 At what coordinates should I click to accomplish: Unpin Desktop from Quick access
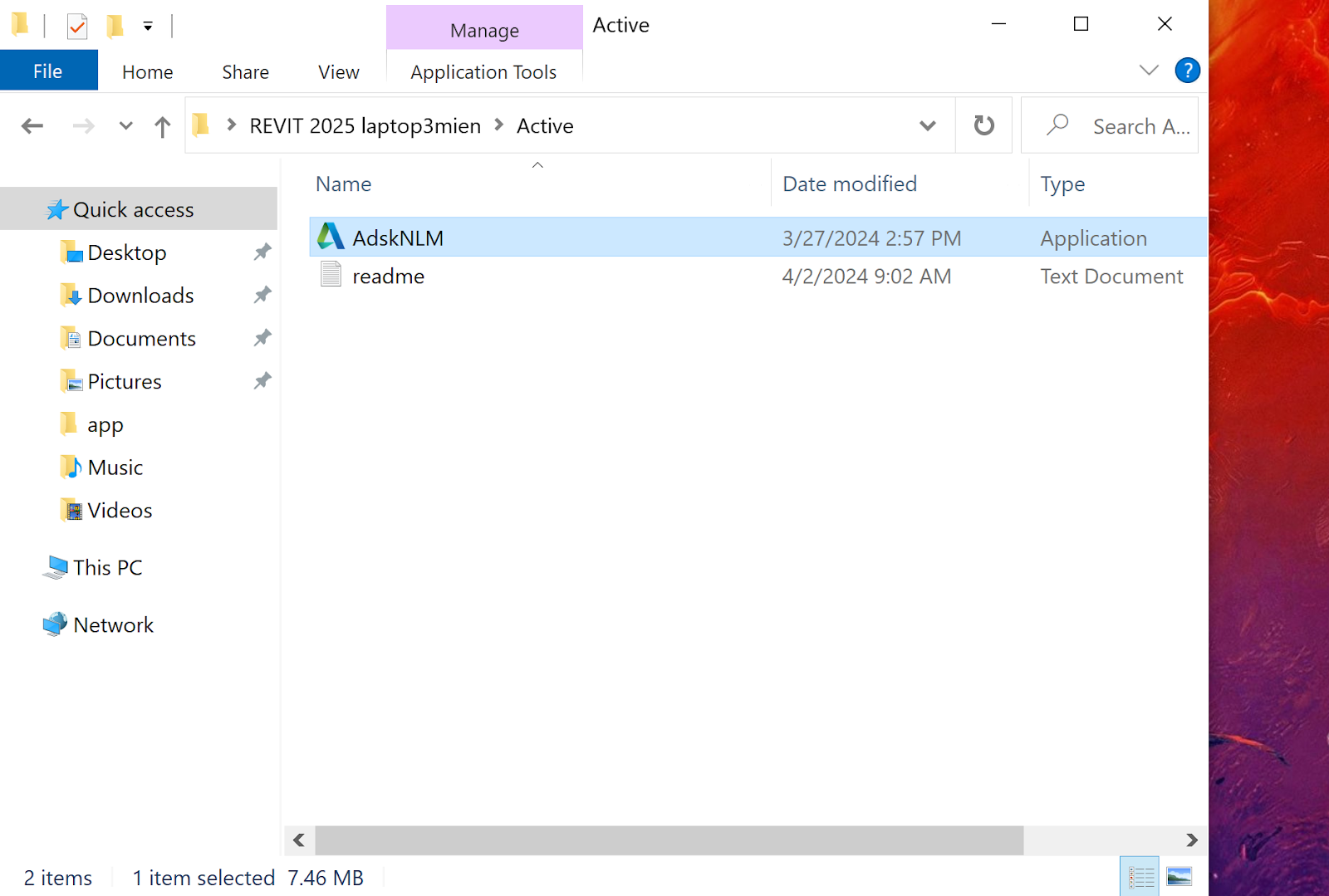point(262,252)
